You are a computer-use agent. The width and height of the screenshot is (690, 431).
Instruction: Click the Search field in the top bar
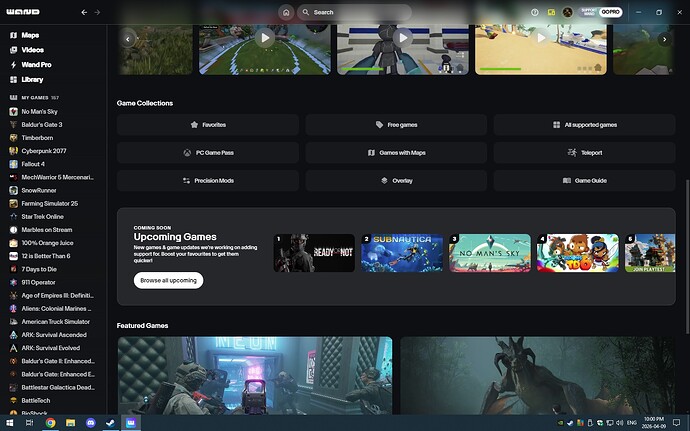[x=354, y=12]
